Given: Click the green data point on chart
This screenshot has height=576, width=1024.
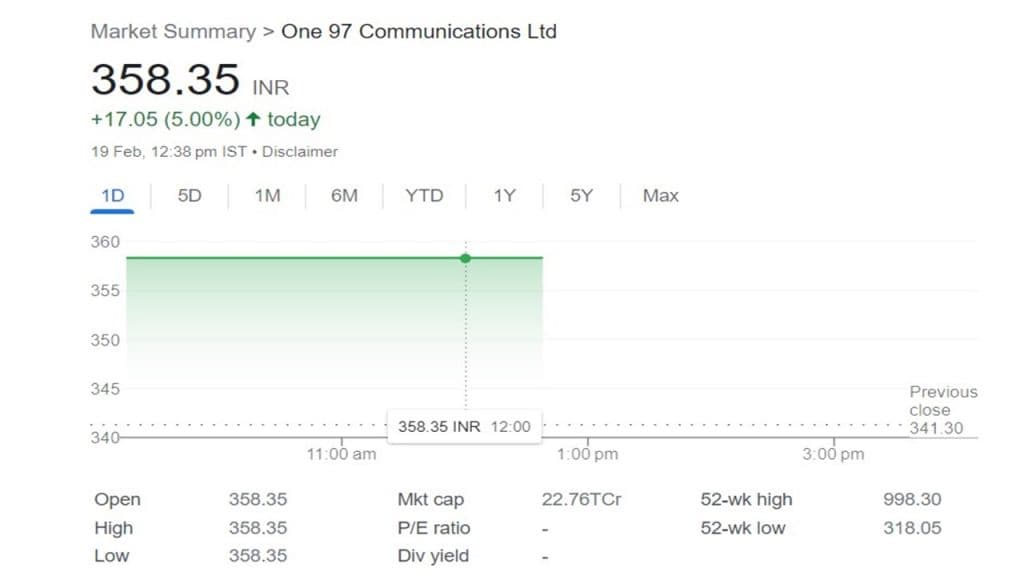Looking at the screenshot, I should [x=465, y=258].
